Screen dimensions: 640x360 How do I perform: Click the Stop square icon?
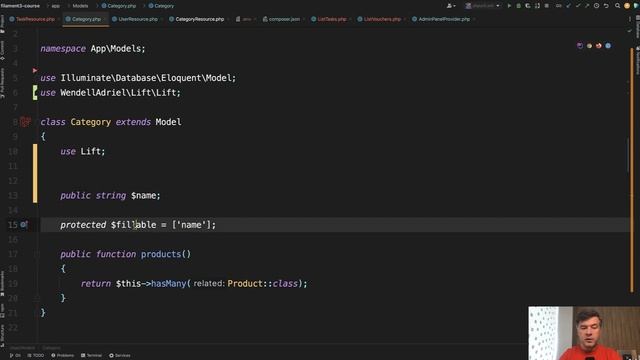(x=547, y=6)
